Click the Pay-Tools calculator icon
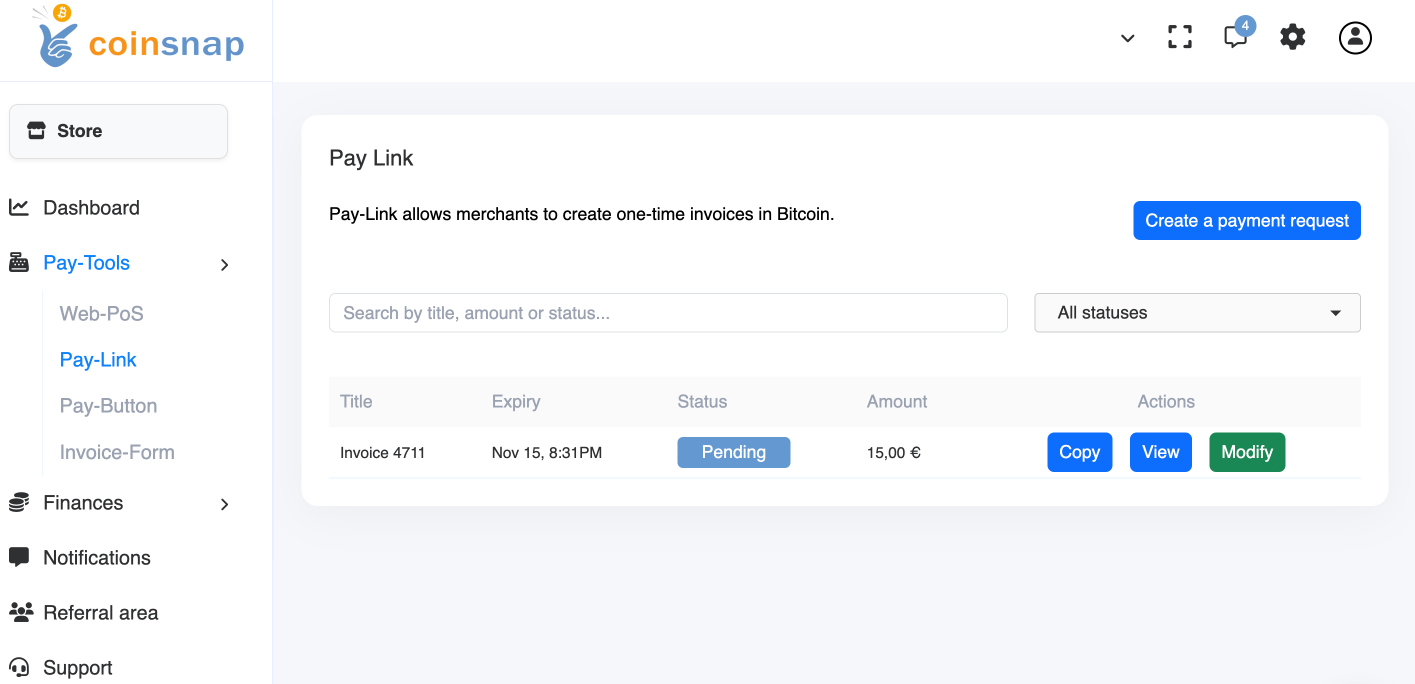 tap(19, 262)
